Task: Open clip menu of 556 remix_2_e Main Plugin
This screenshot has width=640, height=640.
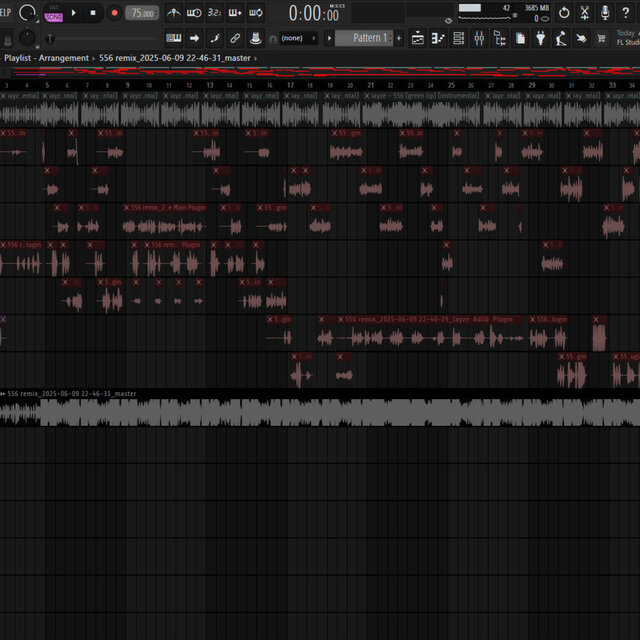Action: (x=126, y=208)
